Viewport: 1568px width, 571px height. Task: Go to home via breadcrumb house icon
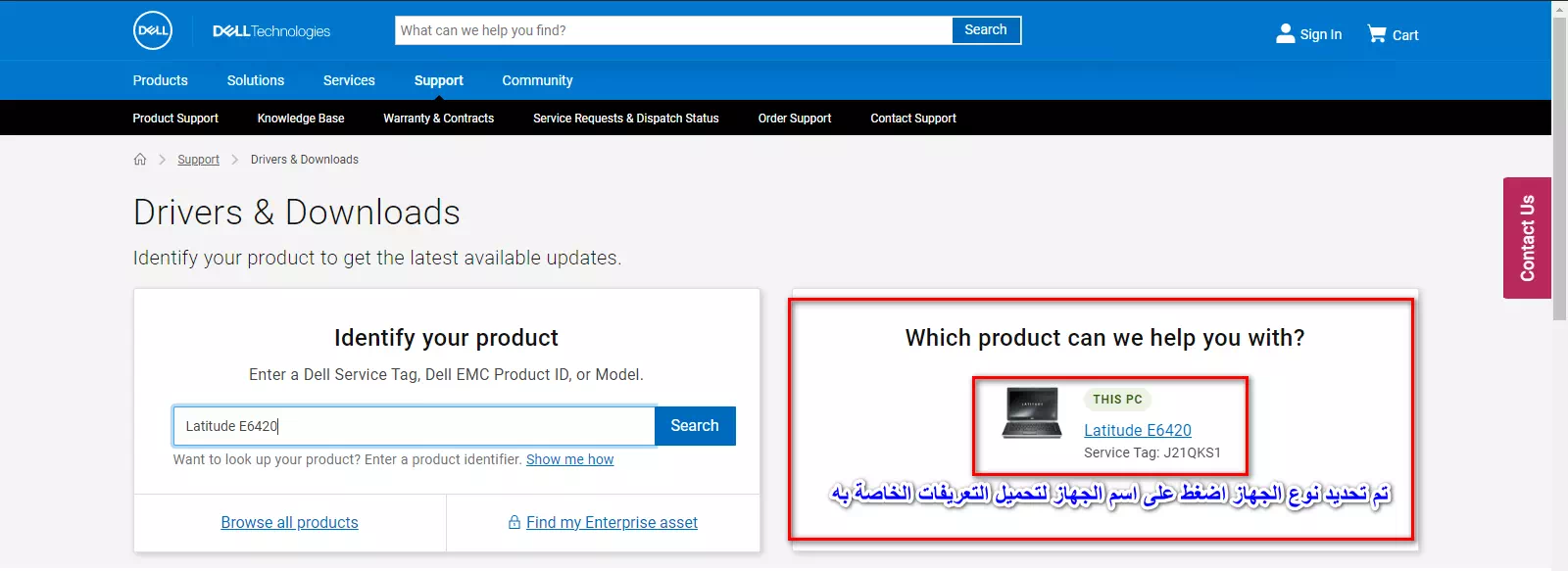coord(140,159)
